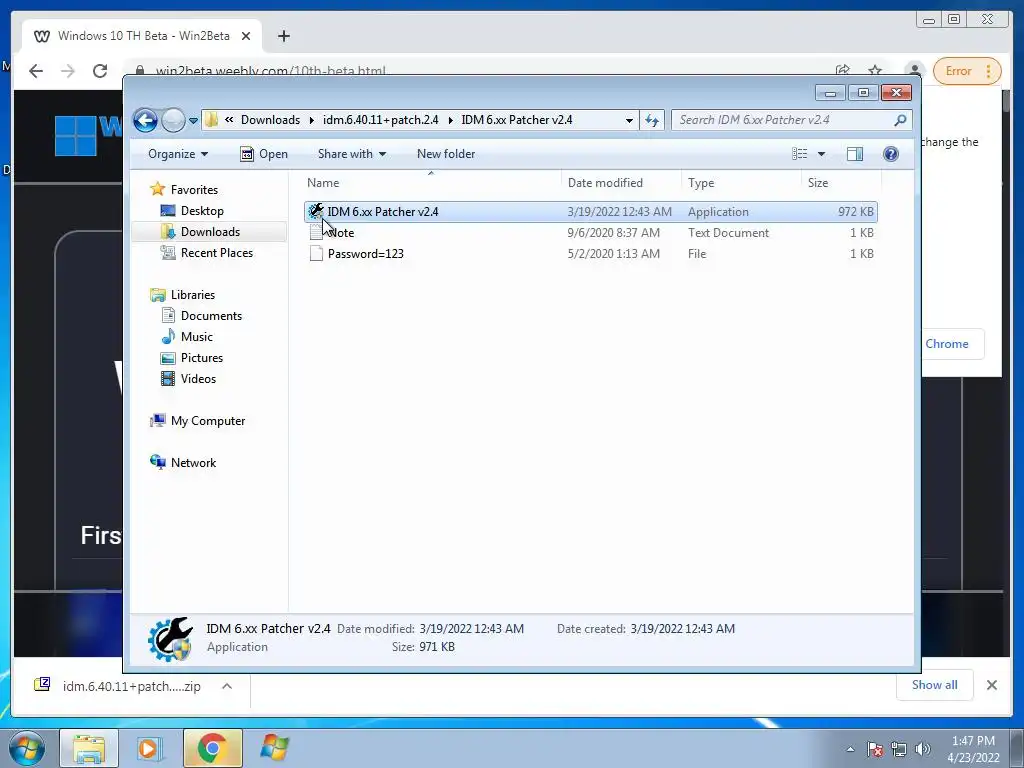The height and width of the screenshot is (768, 1024).
Task: Click Libraries in navigation pane
Action: 193,295
